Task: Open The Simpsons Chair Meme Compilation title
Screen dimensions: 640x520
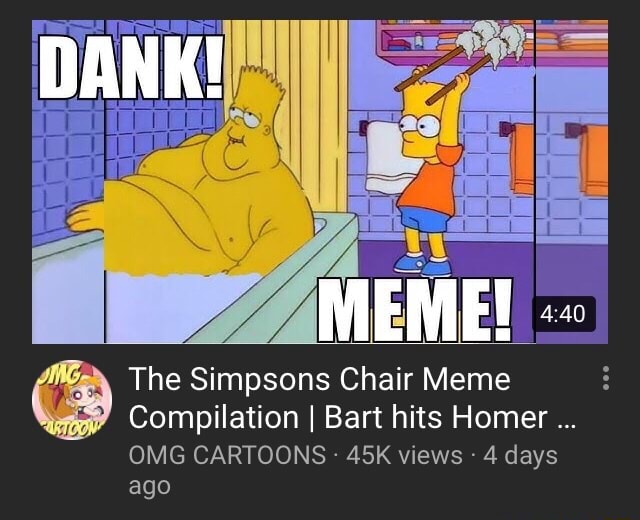Action: pos(353,398)
